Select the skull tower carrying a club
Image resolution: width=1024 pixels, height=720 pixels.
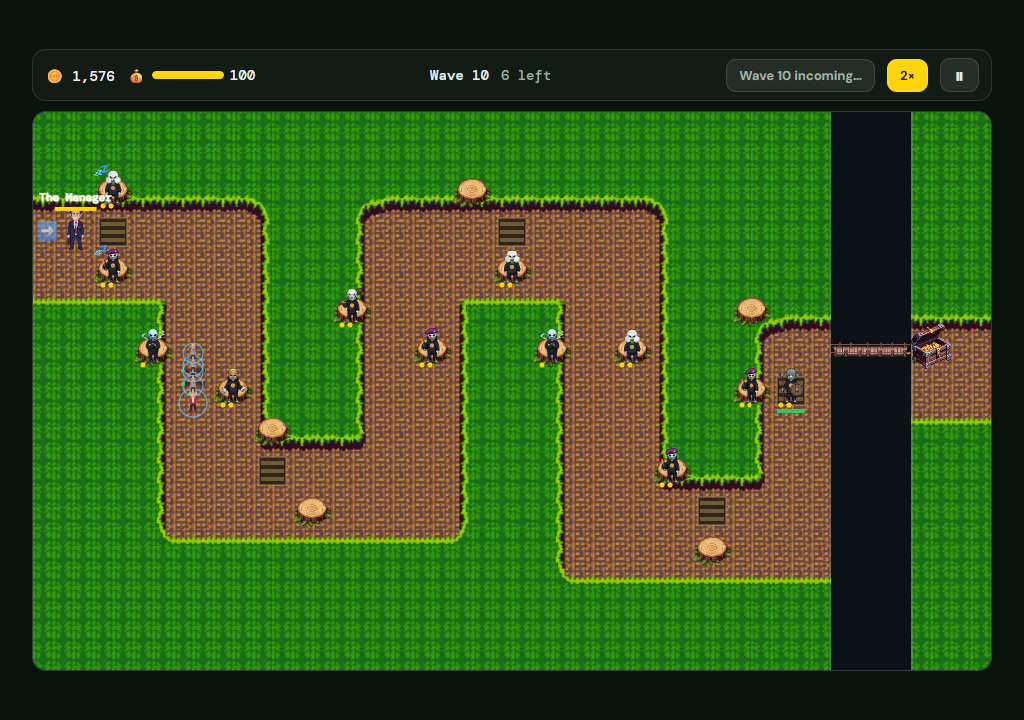[x=351, y=306]
